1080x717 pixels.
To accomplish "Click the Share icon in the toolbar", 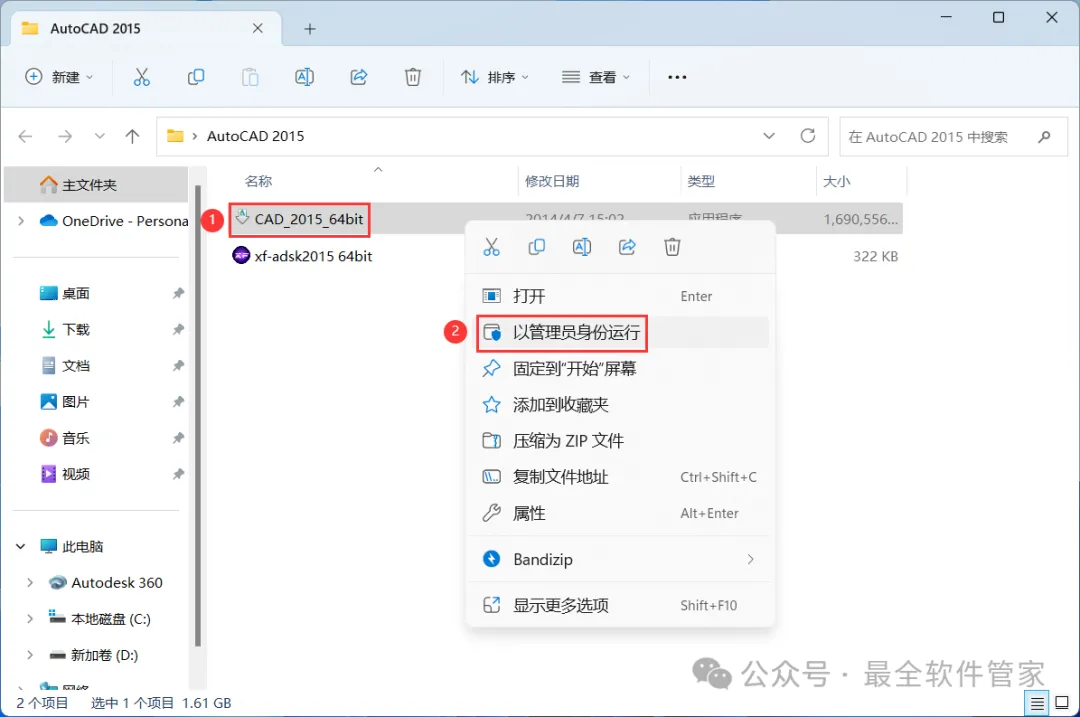I will [359, 77].
